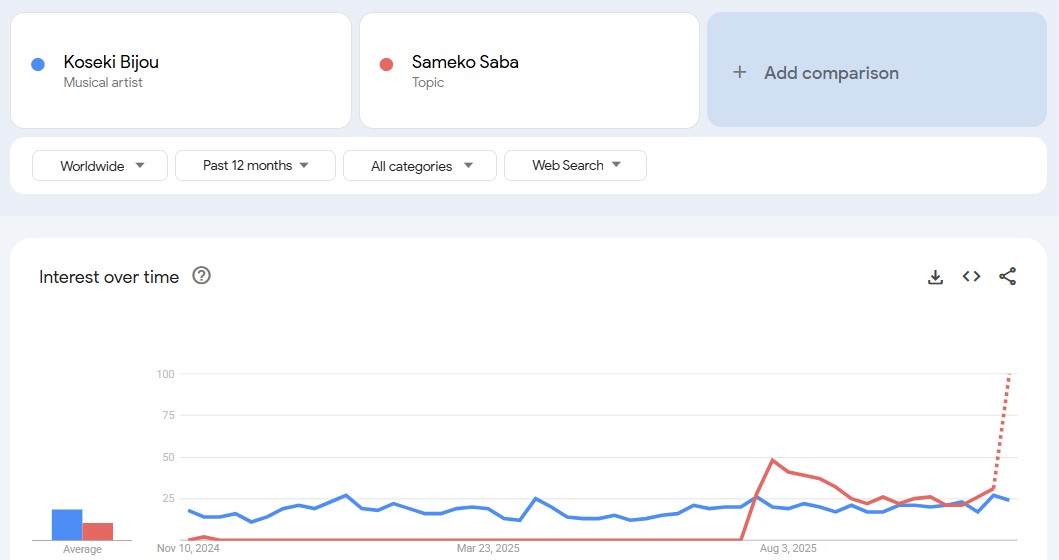This screenshot has width=1059, height=560.
Task: Share the interest over time chart
Action: tap(1007, 277)
